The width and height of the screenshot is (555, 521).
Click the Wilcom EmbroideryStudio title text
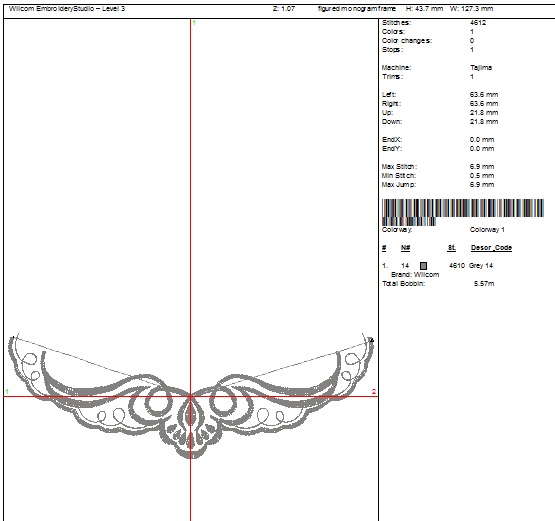[67, 8]
